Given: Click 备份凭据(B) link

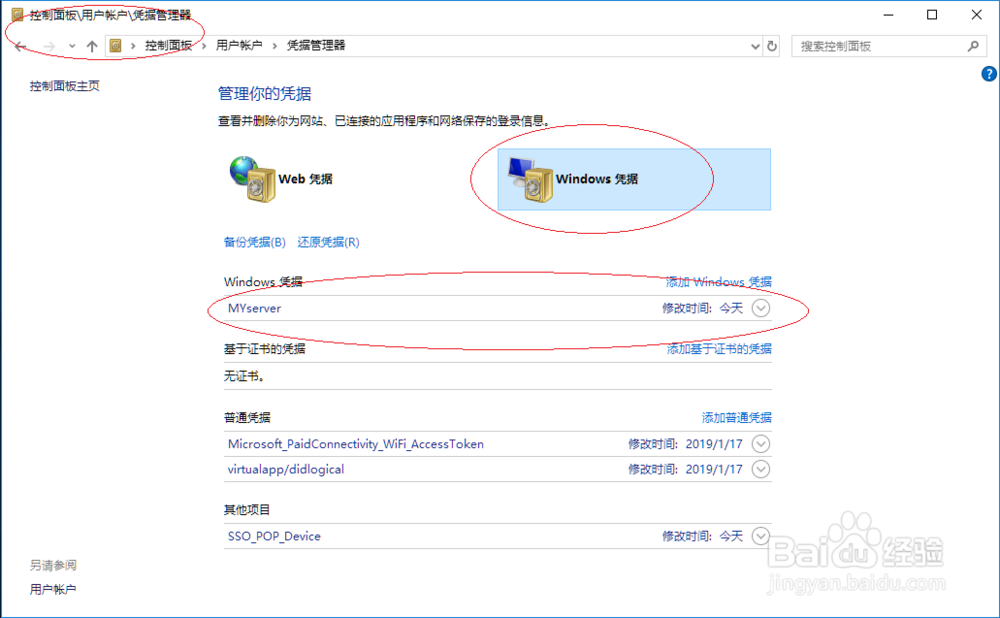Looking at the screenshot, I should (x=254, y=242).
